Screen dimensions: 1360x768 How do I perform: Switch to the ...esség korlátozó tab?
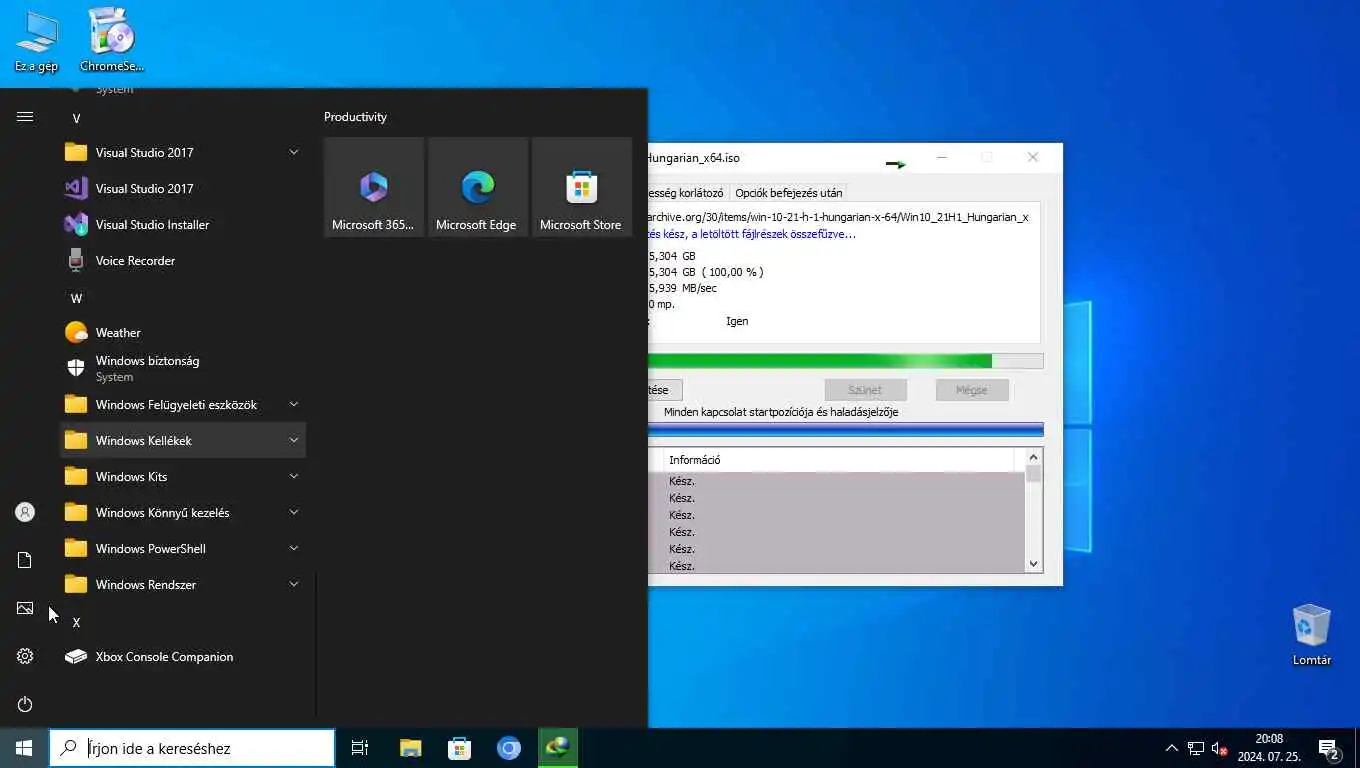pyautogui.click(x=688, y=193)
